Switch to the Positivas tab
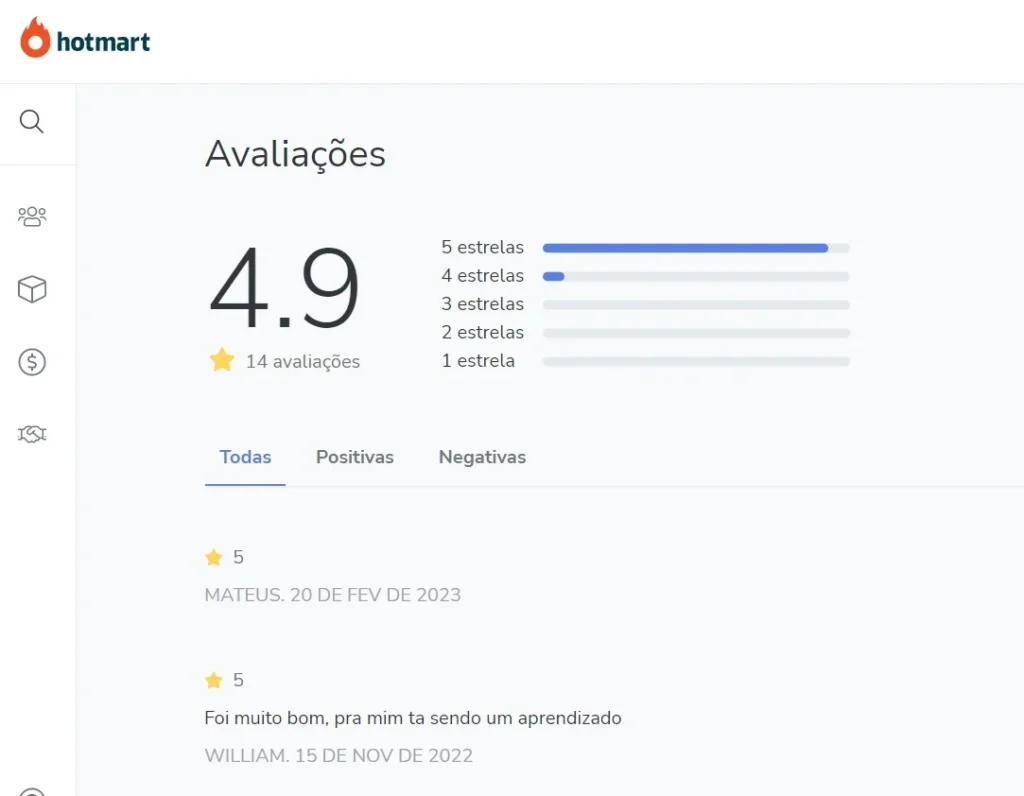 pyautogui.click(x=355, y=457)
